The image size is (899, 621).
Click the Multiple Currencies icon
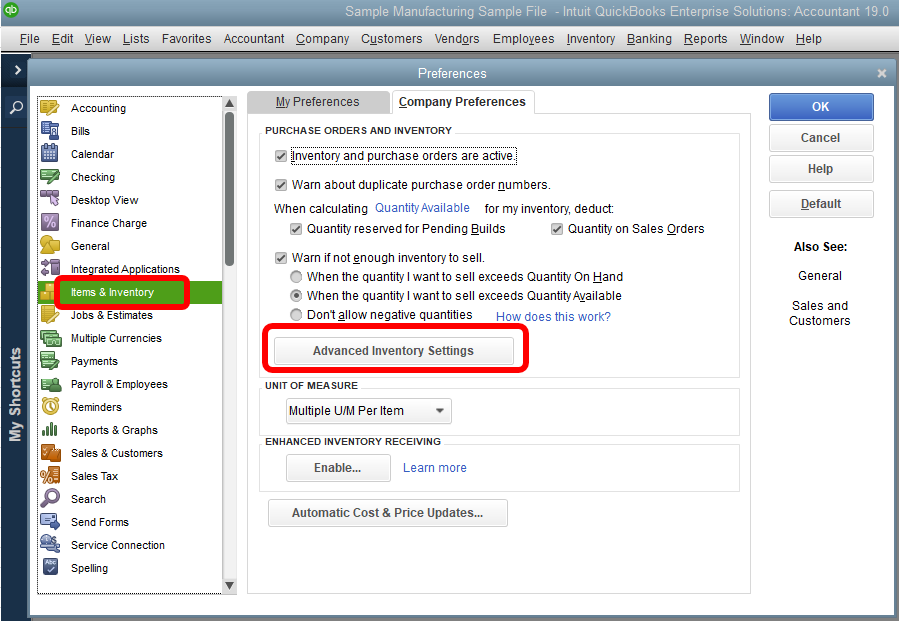(x=50, y=338)
